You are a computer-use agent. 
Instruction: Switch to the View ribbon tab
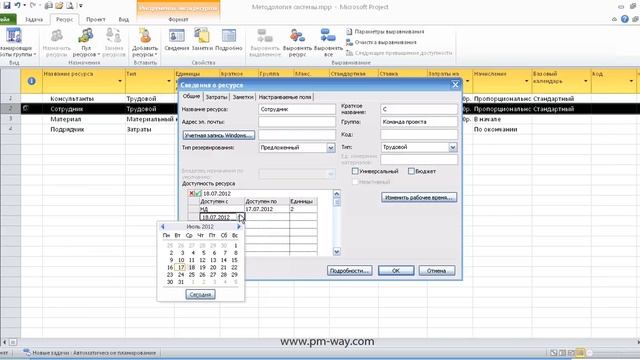[x=124, y=19]
